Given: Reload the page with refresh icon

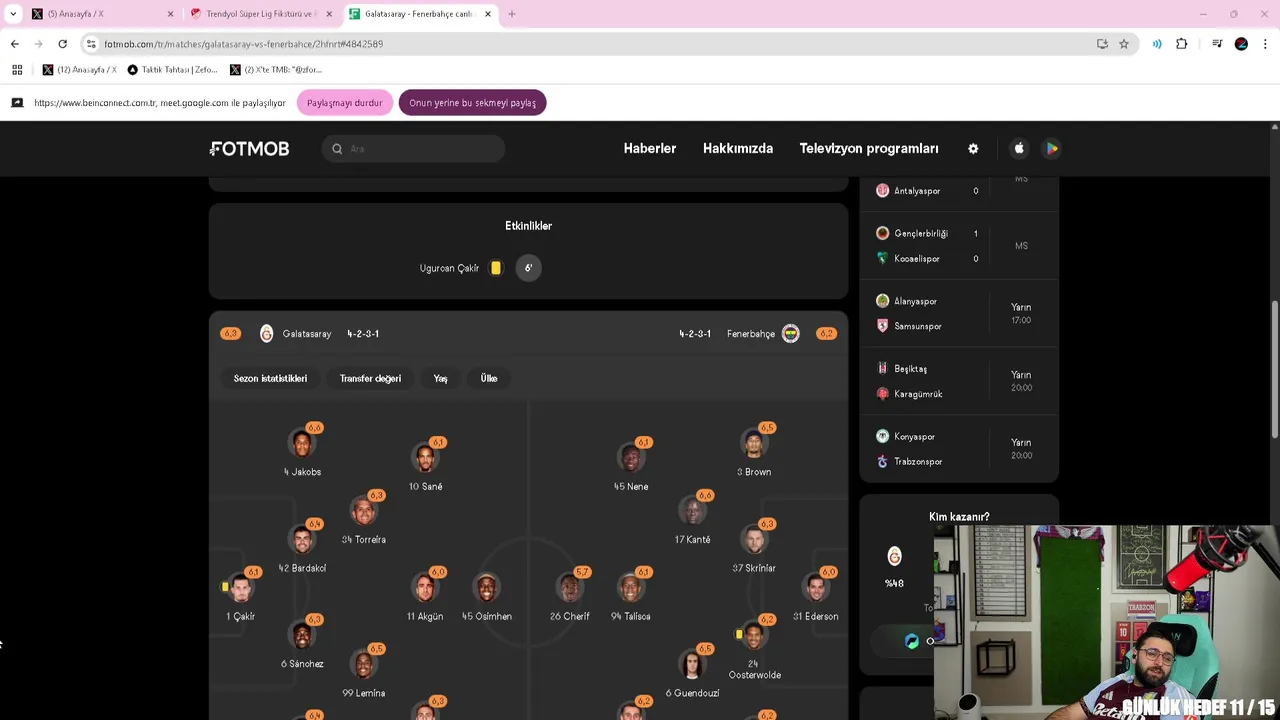Looking at the screenshot, I should click(62, 44).
